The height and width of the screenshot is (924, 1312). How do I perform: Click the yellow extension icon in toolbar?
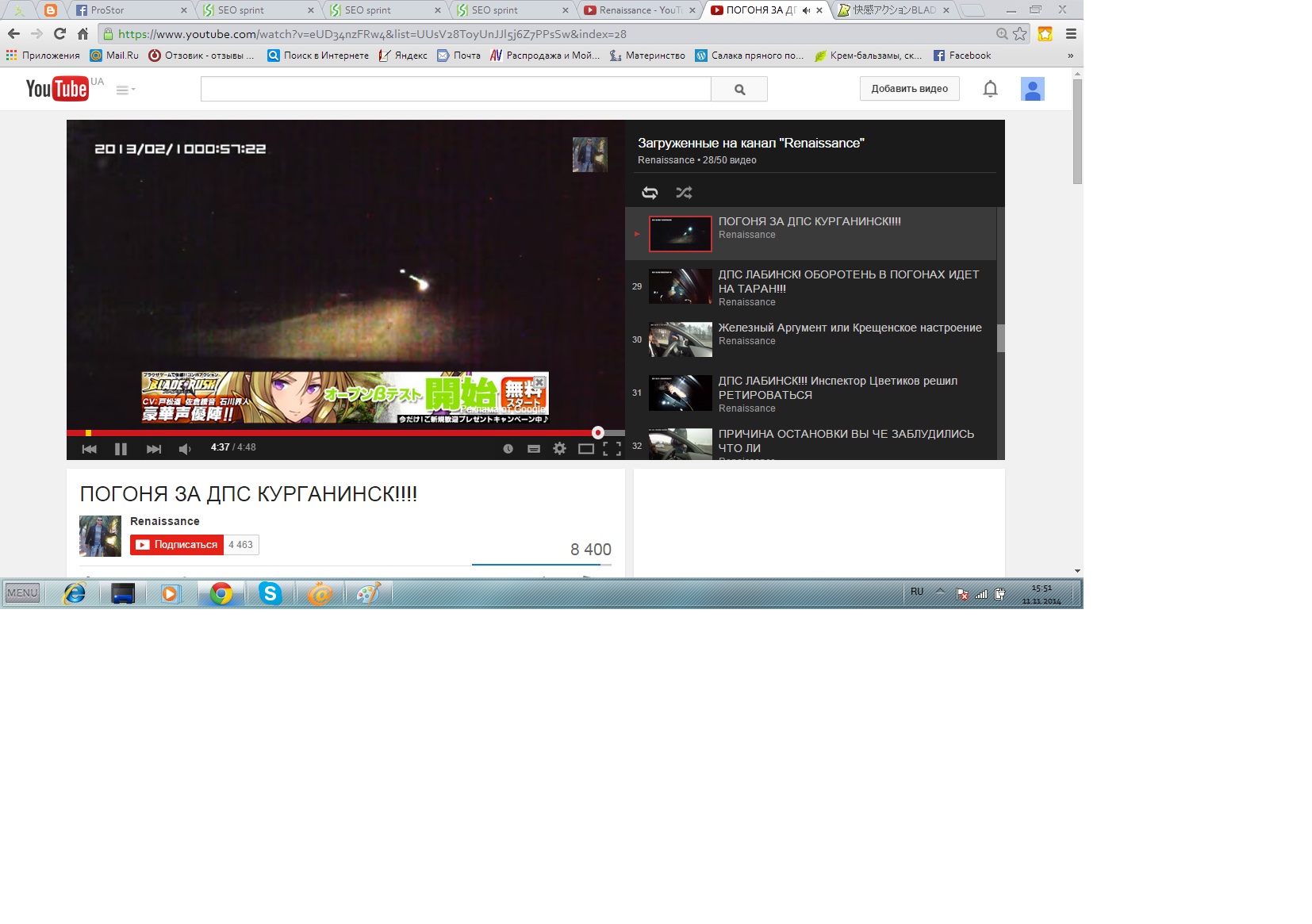[x=1045, y=34]
